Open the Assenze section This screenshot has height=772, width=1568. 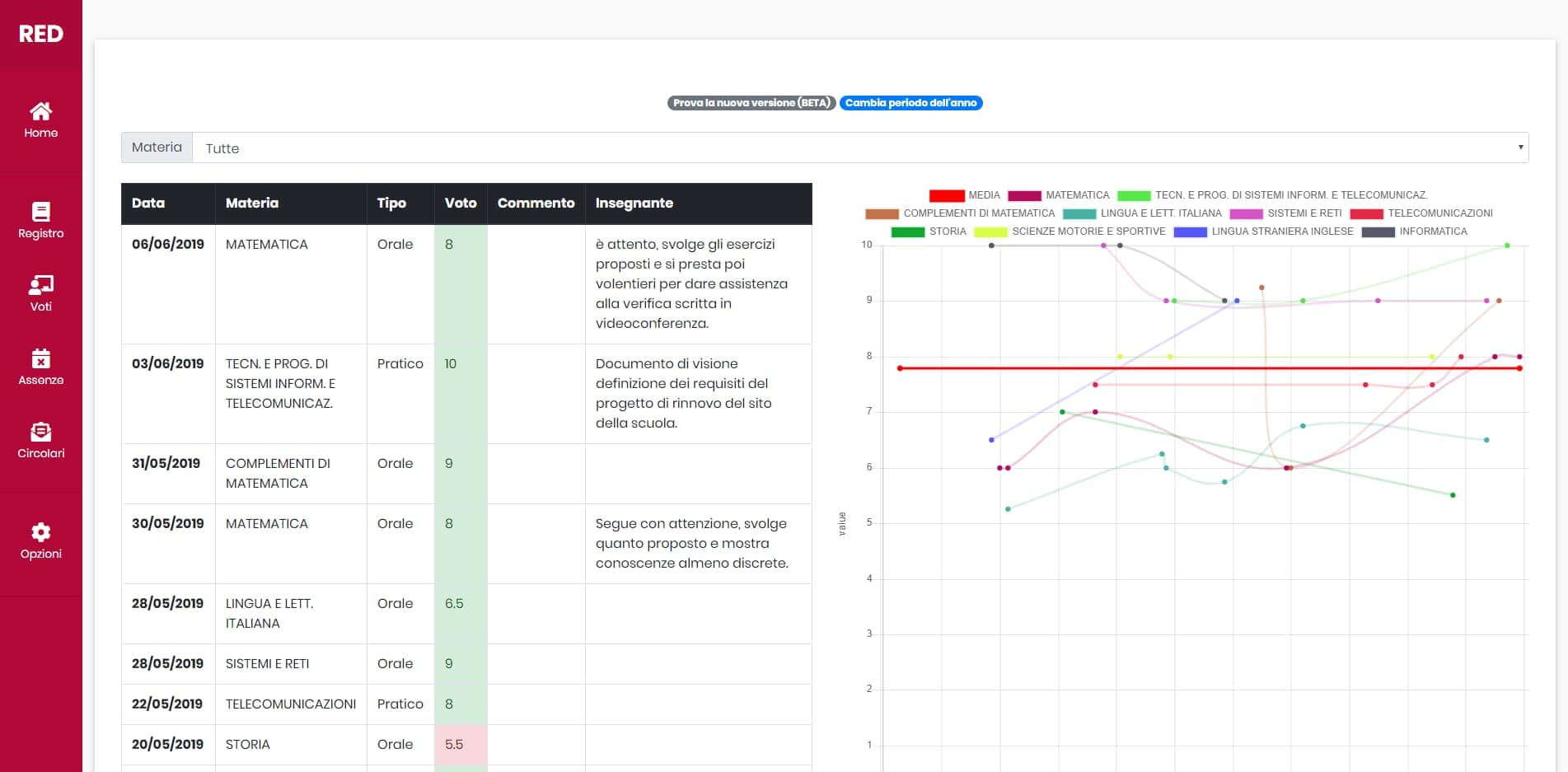[x=40, y=367]
